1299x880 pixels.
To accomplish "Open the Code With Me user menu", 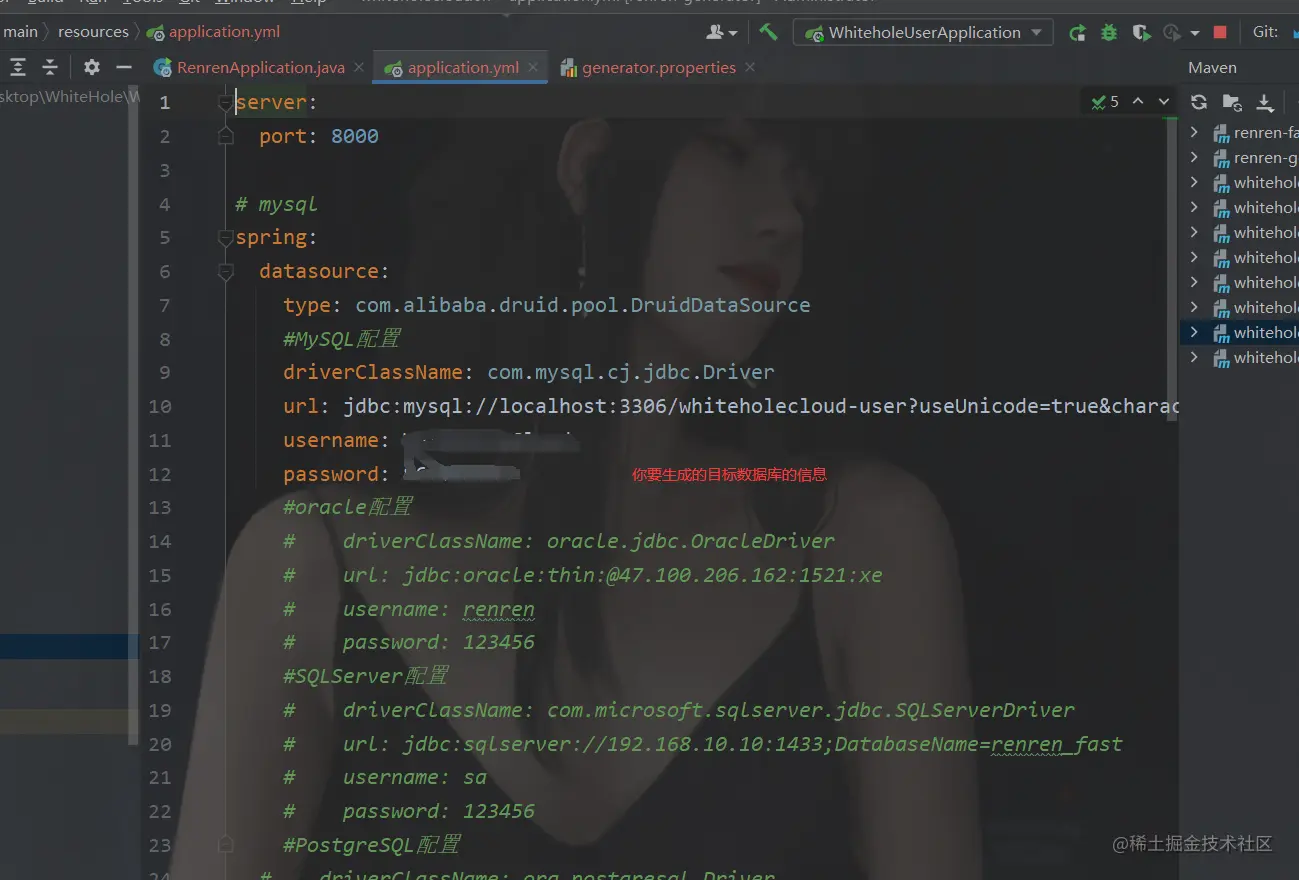I will (721, 32).
